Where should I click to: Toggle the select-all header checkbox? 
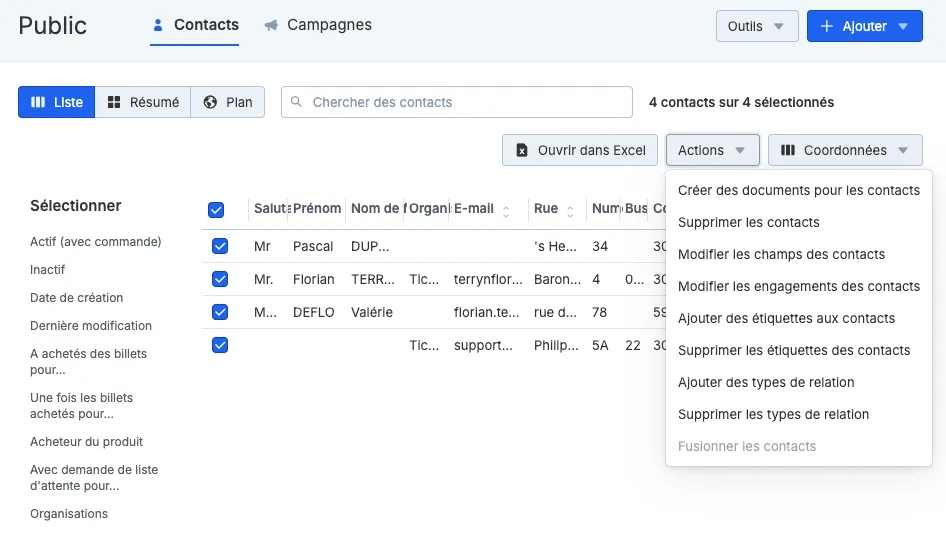pos(216,209)
